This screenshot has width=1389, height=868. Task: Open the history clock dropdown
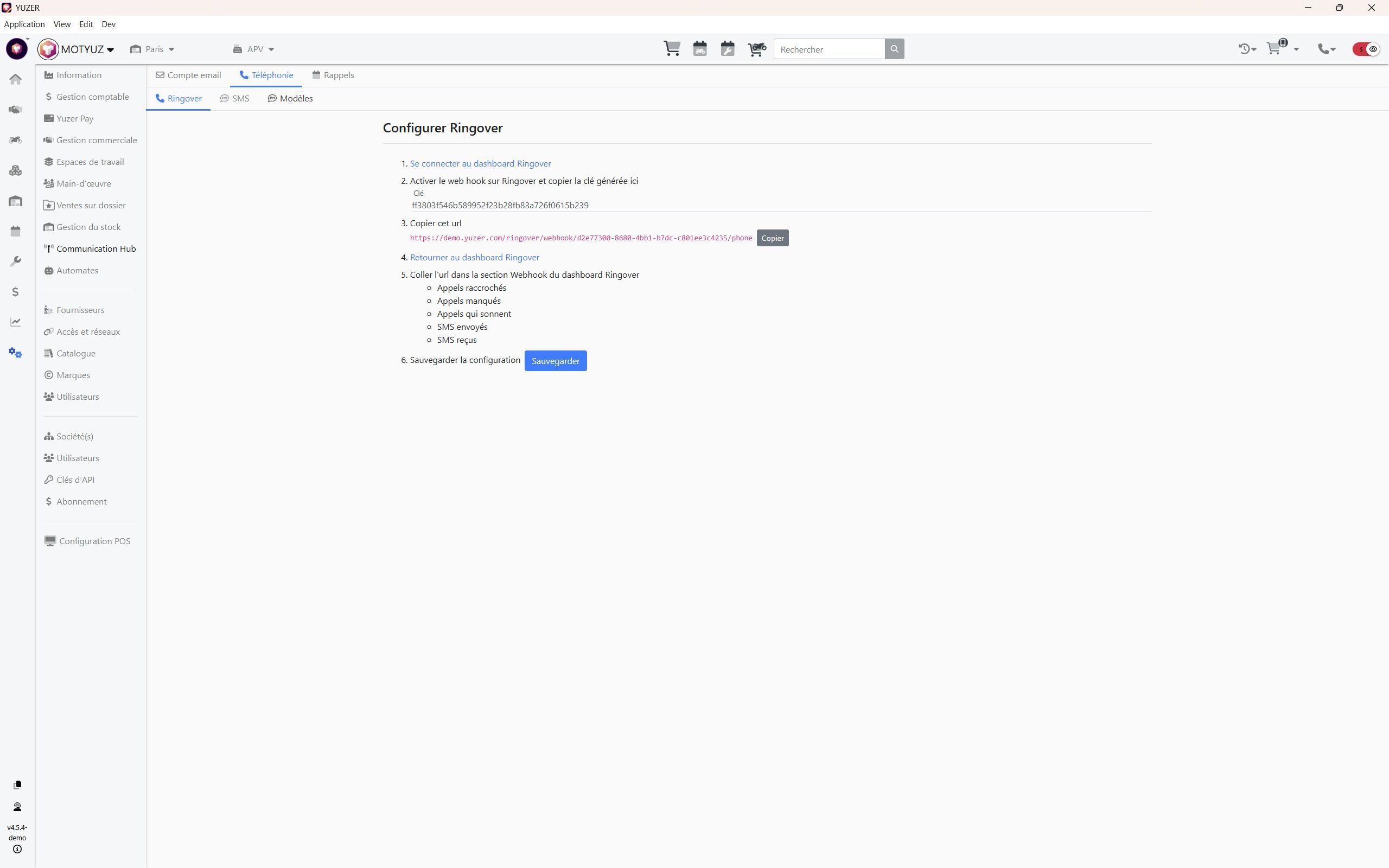(1247, 49)
